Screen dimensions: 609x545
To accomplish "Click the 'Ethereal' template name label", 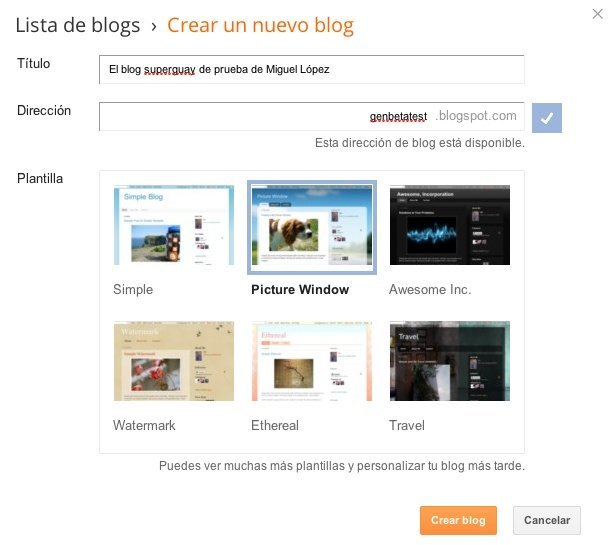I will 275,425.
